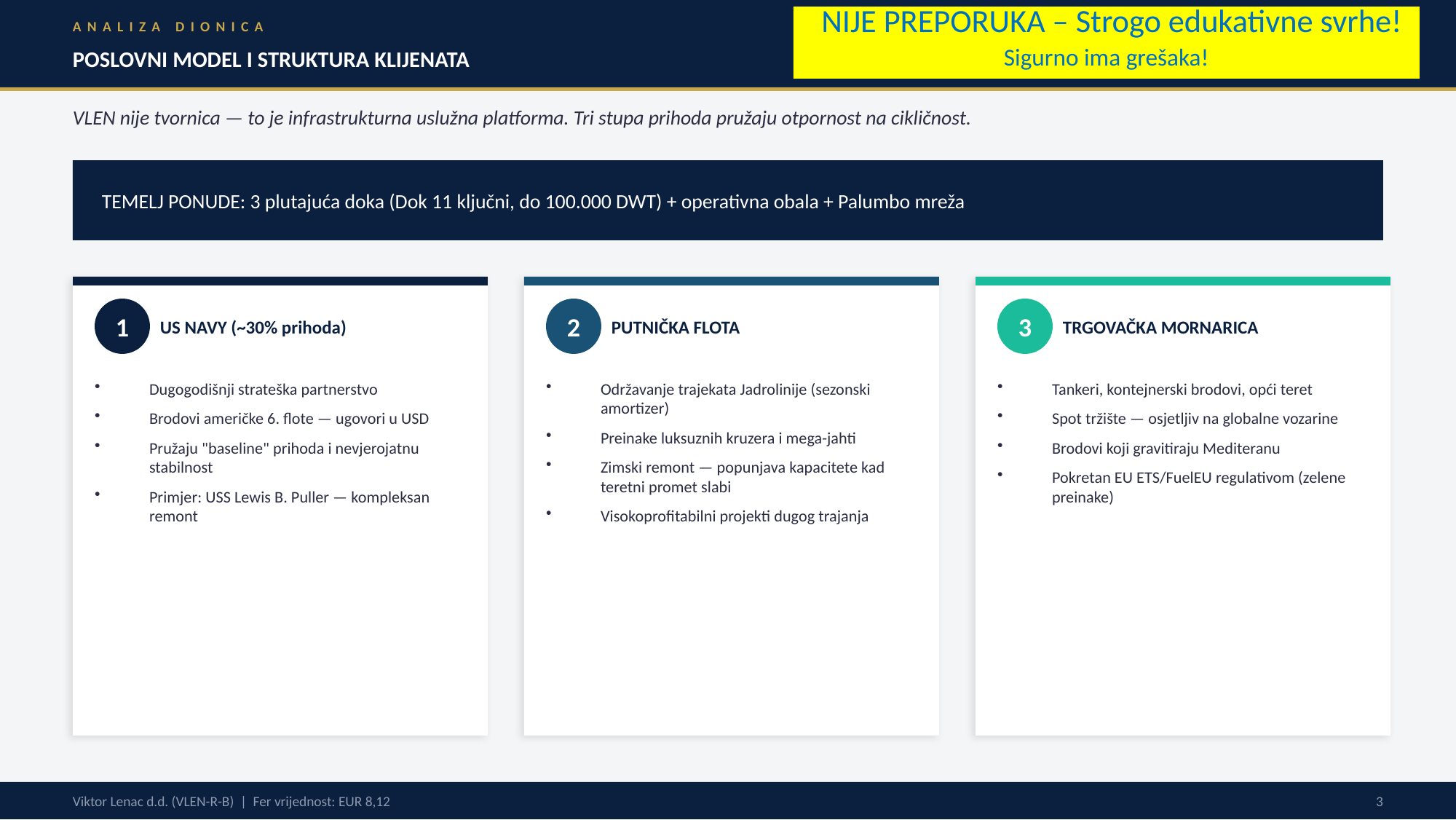This screenshot has height=820, width=1456.
Task: Click the Tankeri, kontejnerski brodovi bullet
Action: click(1182, 390)
